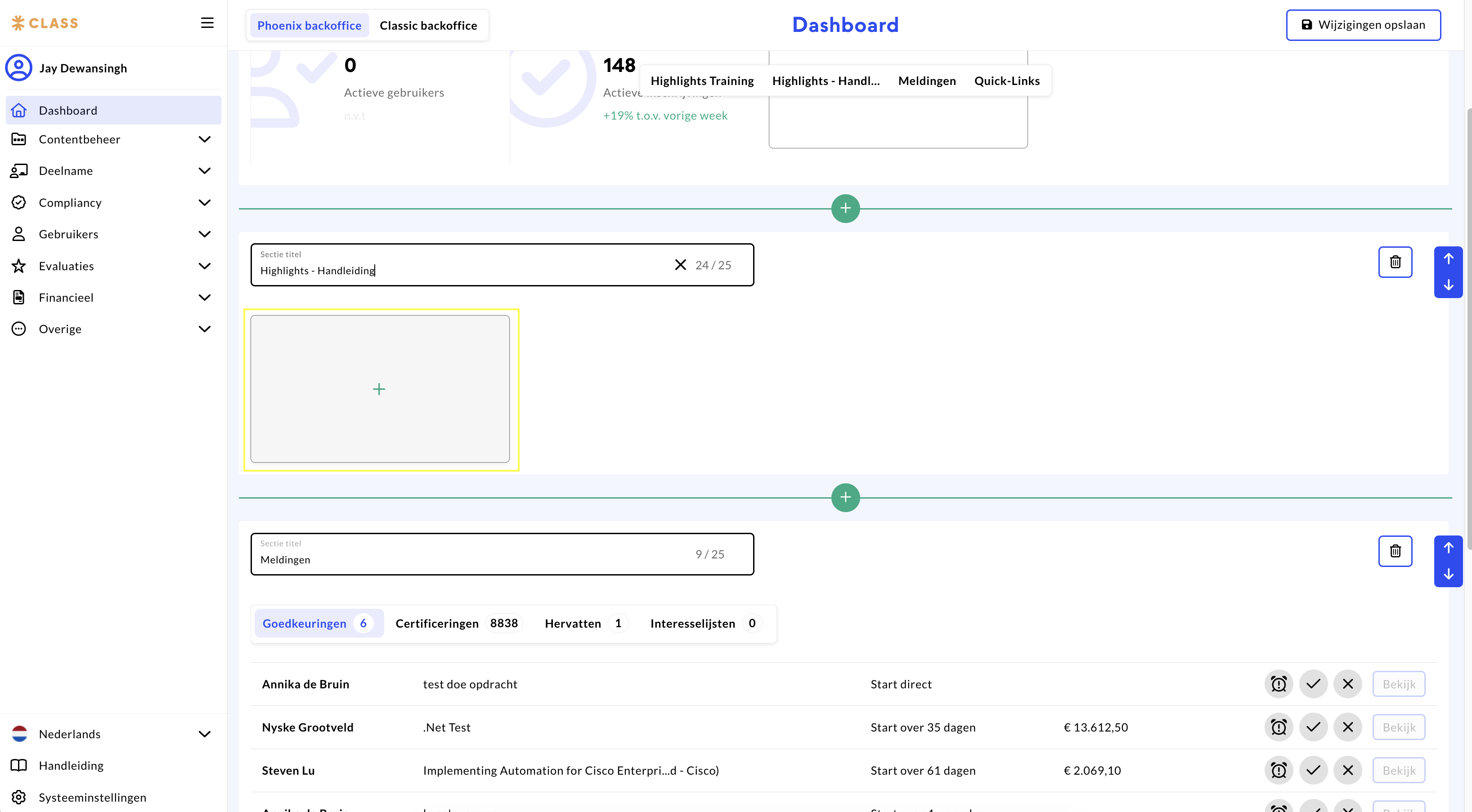Click the empty add-tile placeholder
Viewport: 1472px width, 812px height.
(379, 389)
